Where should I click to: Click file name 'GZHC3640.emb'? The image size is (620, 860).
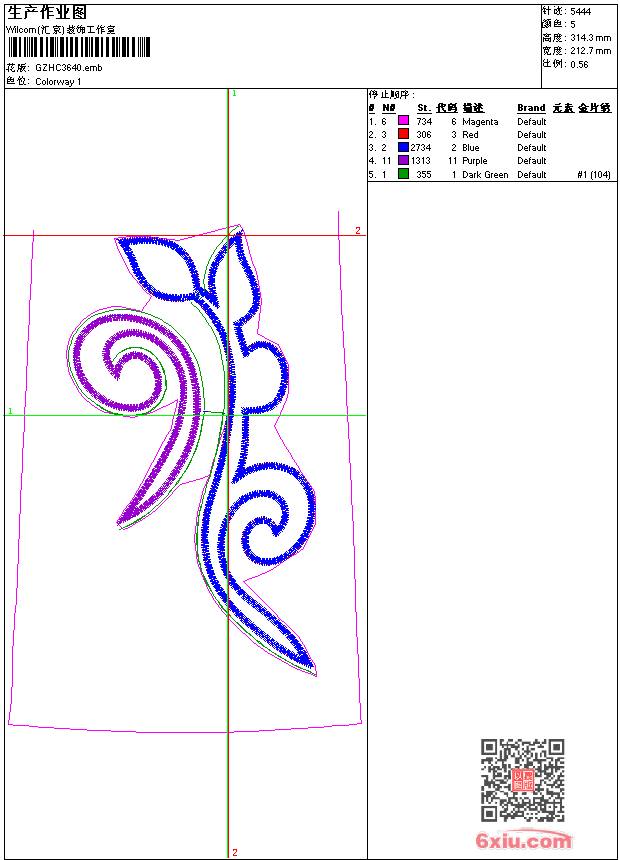[x=69, y=68]
